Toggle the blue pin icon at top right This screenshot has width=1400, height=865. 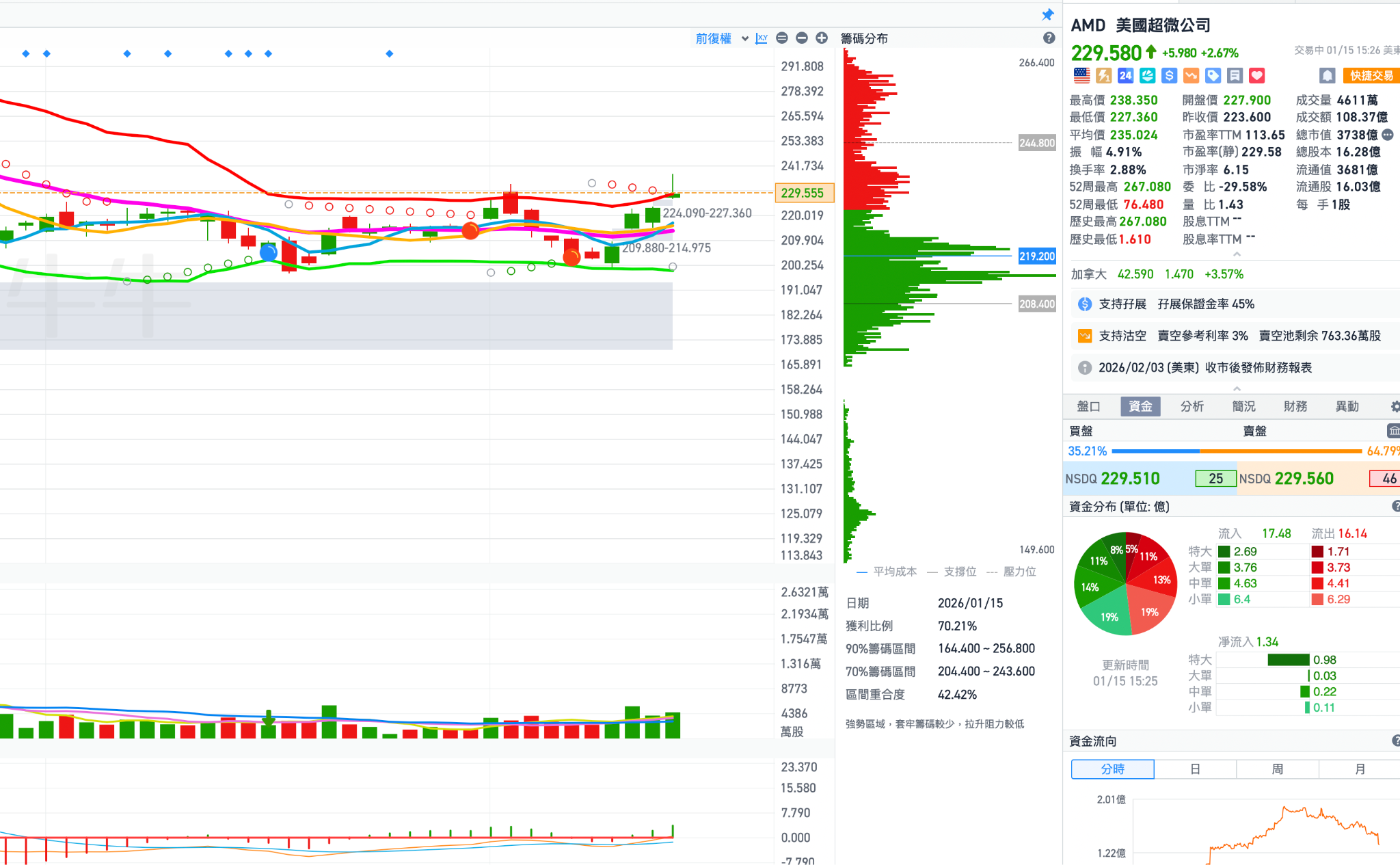click(1048, 14)
